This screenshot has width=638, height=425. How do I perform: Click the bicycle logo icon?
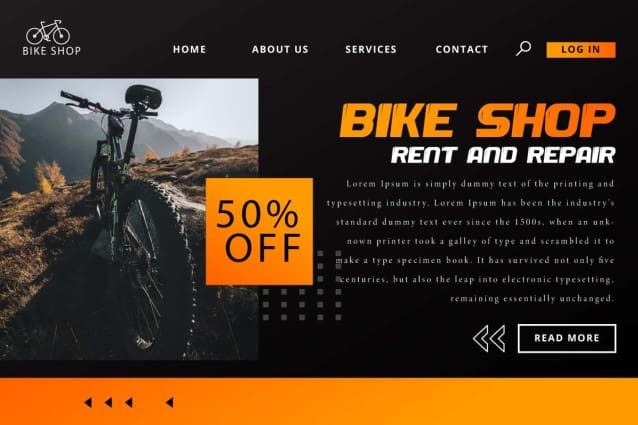[48, 32]
